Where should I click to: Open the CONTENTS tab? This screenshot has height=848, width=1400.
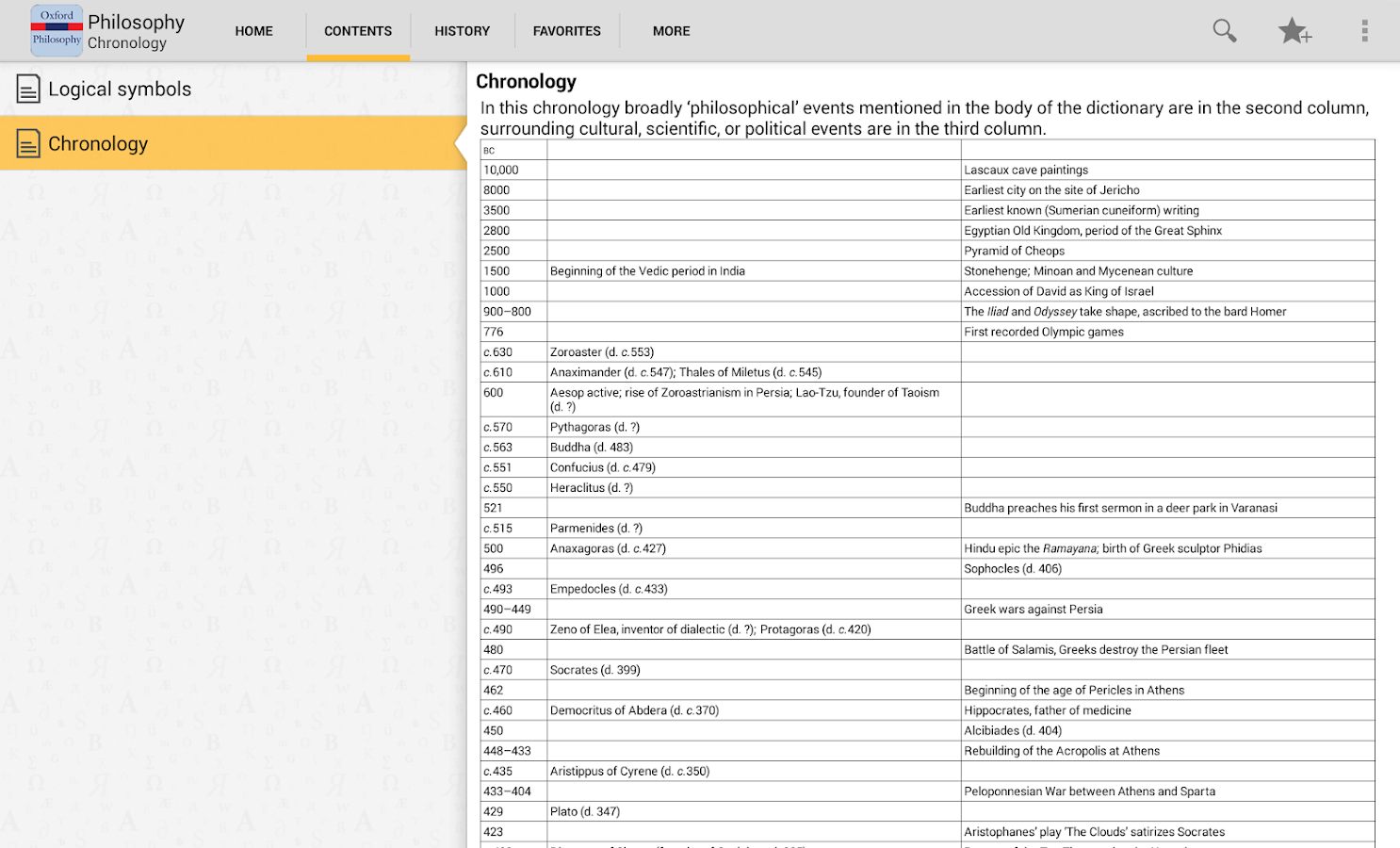[357, 30]
